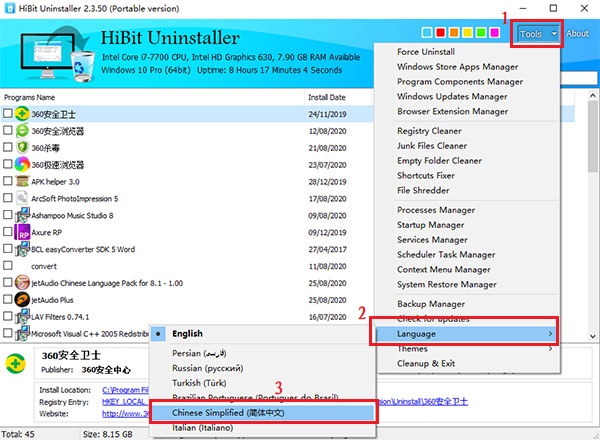This screenshot has width=600, height=440.
Task: Check the box for convert
Action: (x=8, y=265)
